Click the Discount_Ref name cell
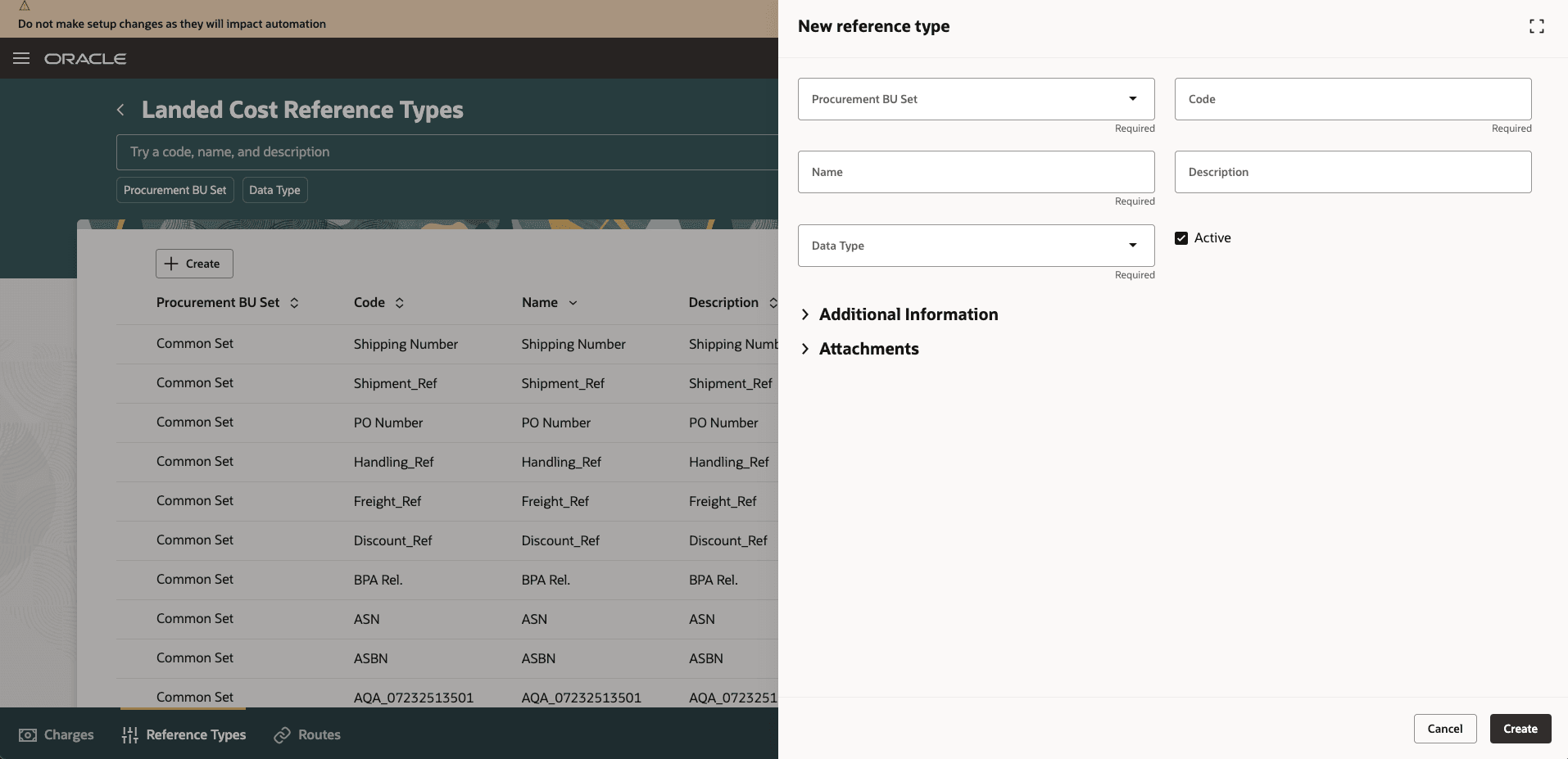The width and height of the screenshot is (1568, 759). pos(561,541)
